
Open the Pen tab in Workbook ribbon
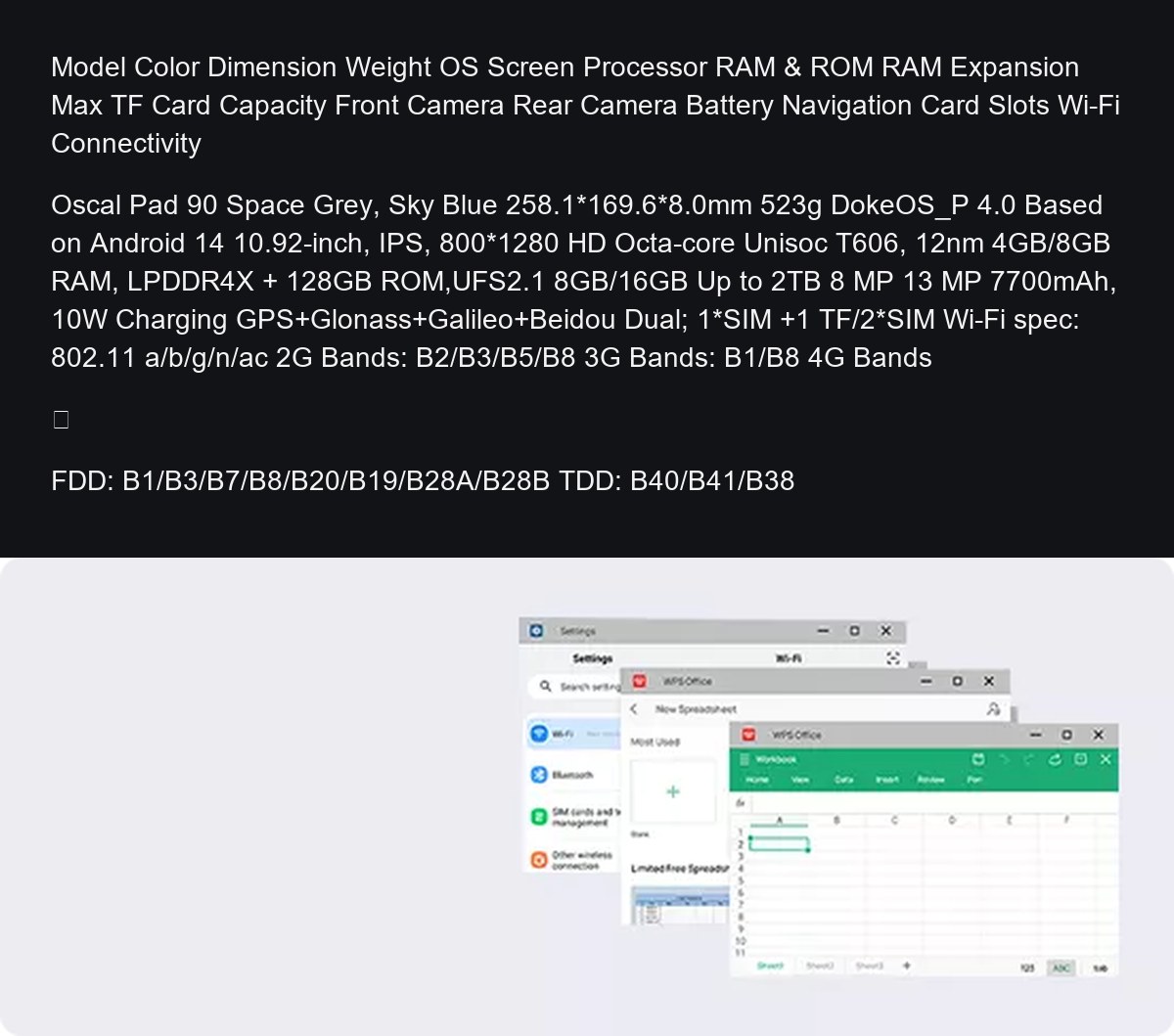coord(974,780)
